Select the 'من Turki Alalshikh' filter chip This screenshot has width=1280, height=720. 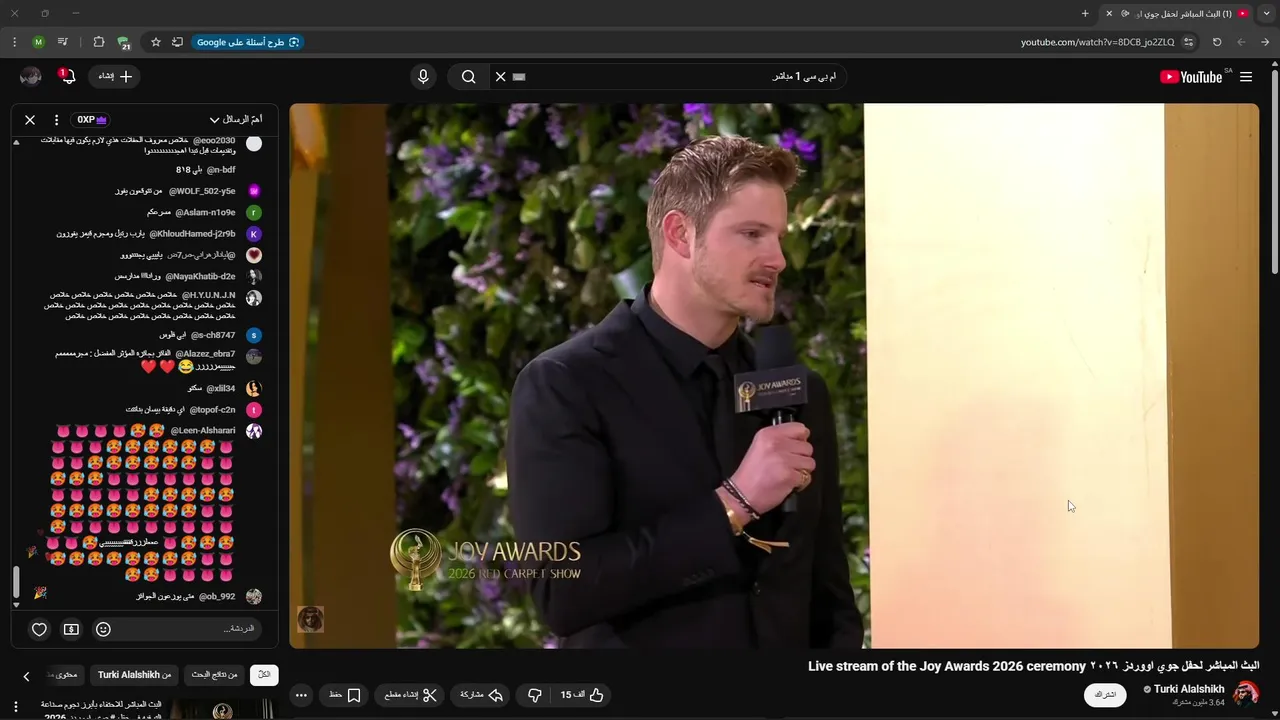(135, 675)
